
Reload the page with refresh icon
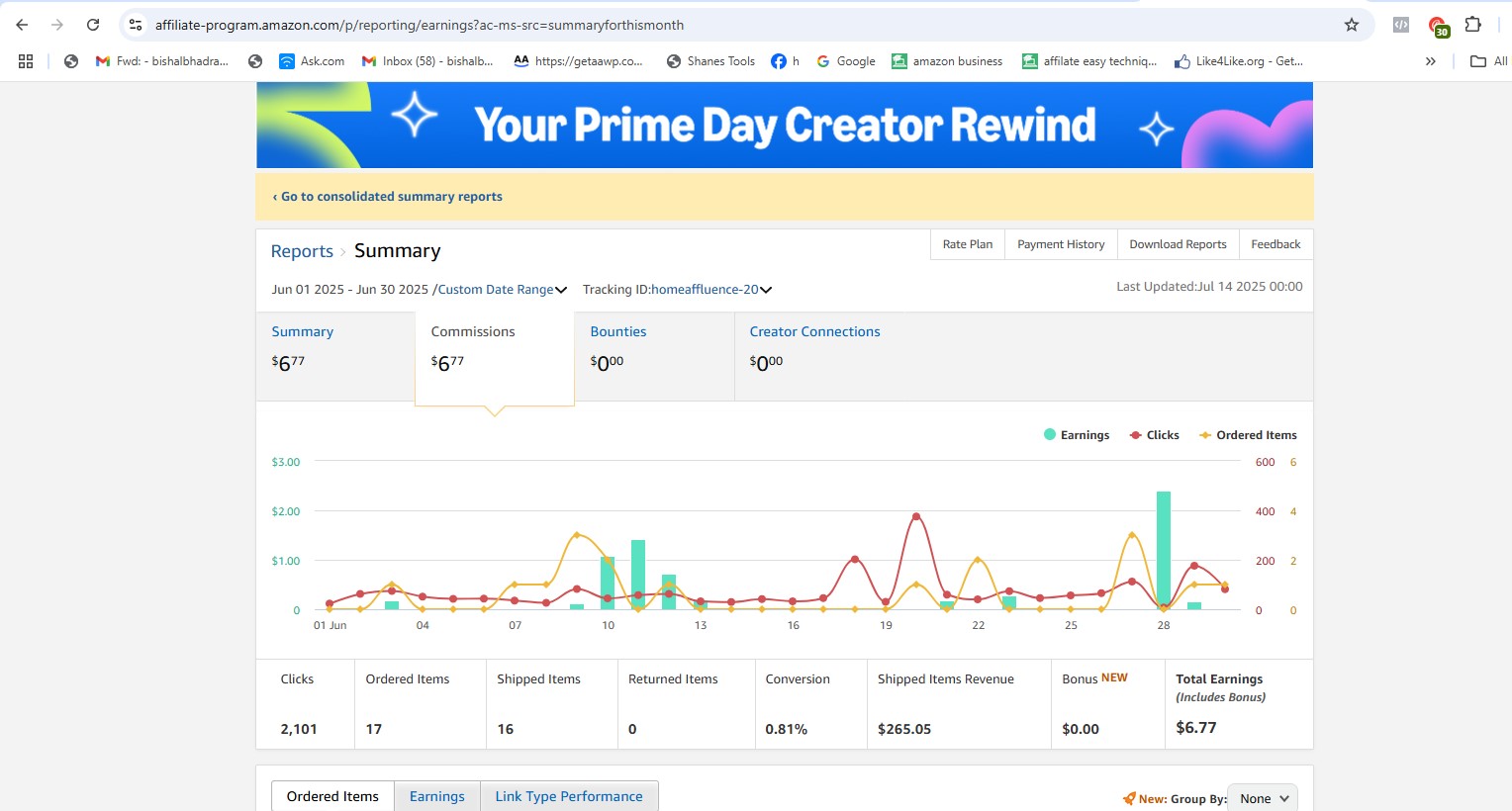pyautogui.click(x=93, y=25)
